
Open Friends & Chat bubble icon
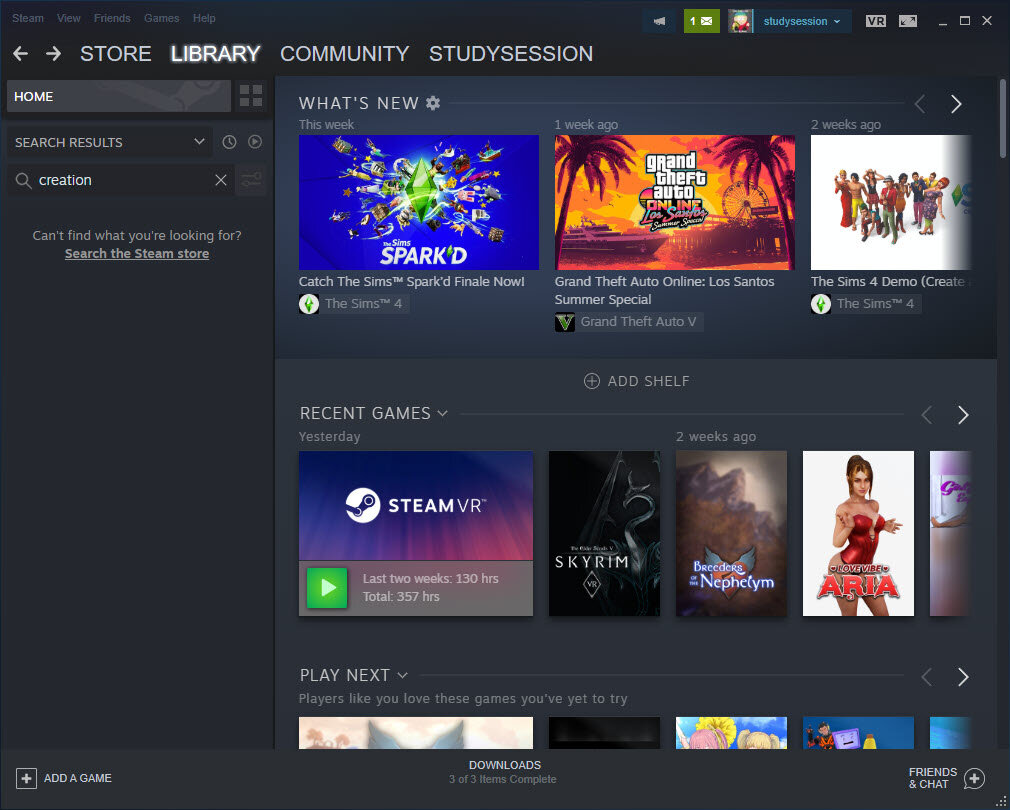(974, 778)
